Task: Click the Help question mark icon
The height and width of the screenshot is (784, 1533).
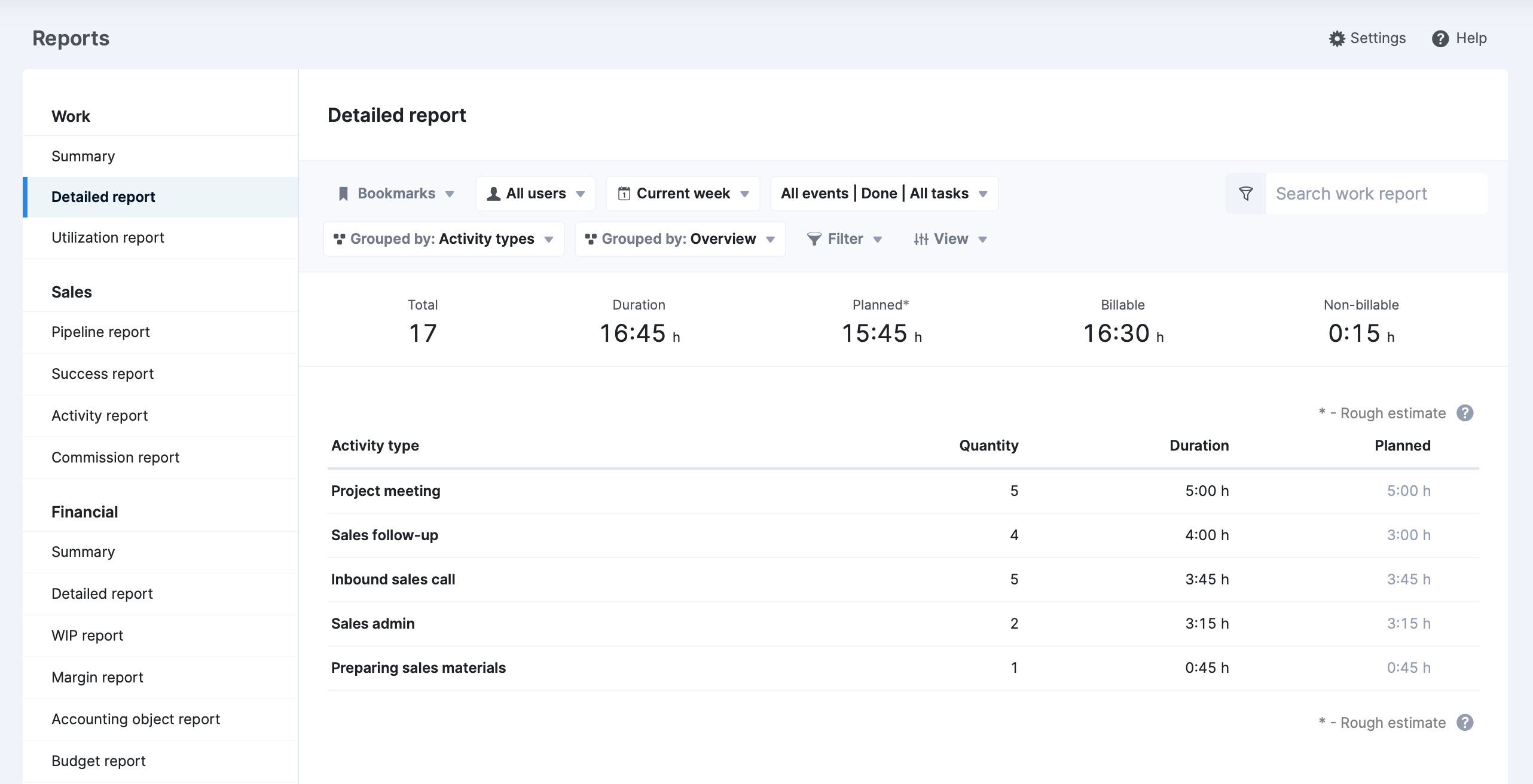Action: pos(1440,39)
